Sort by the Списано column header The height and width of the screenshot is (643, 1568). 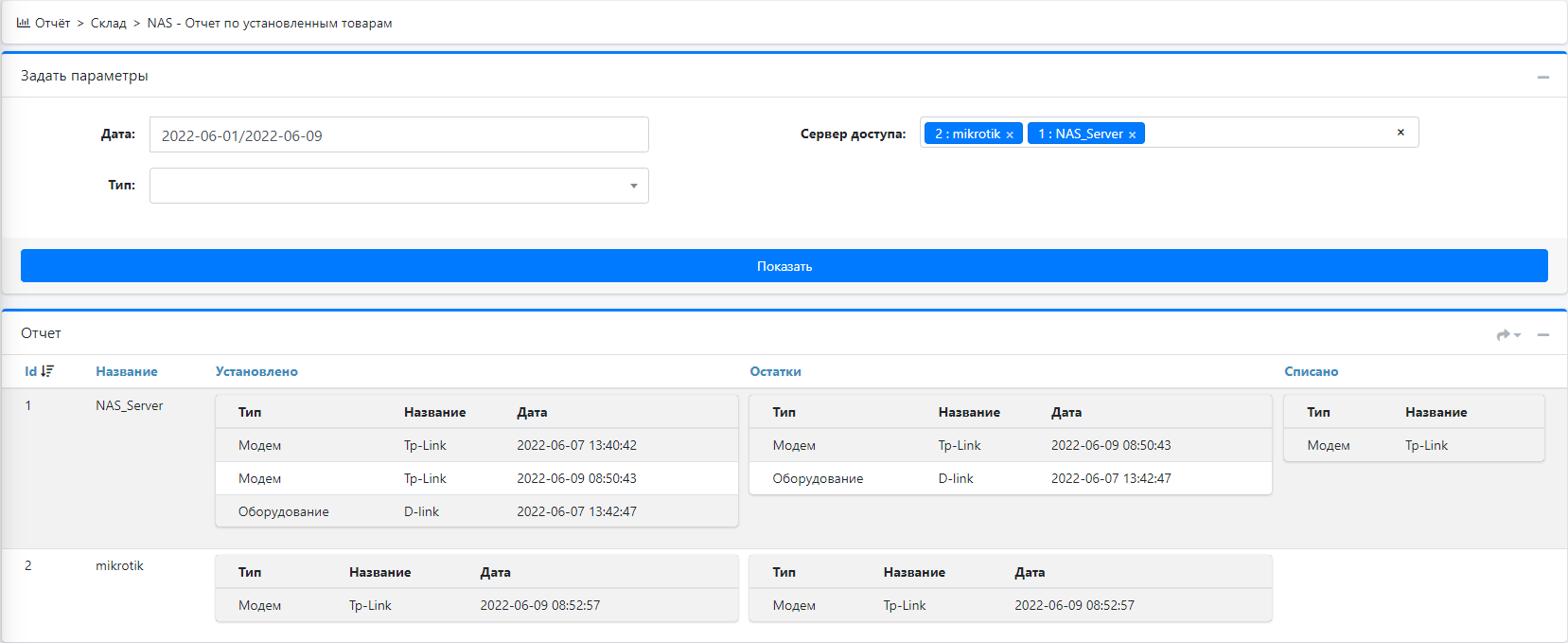click(1311, 371)
